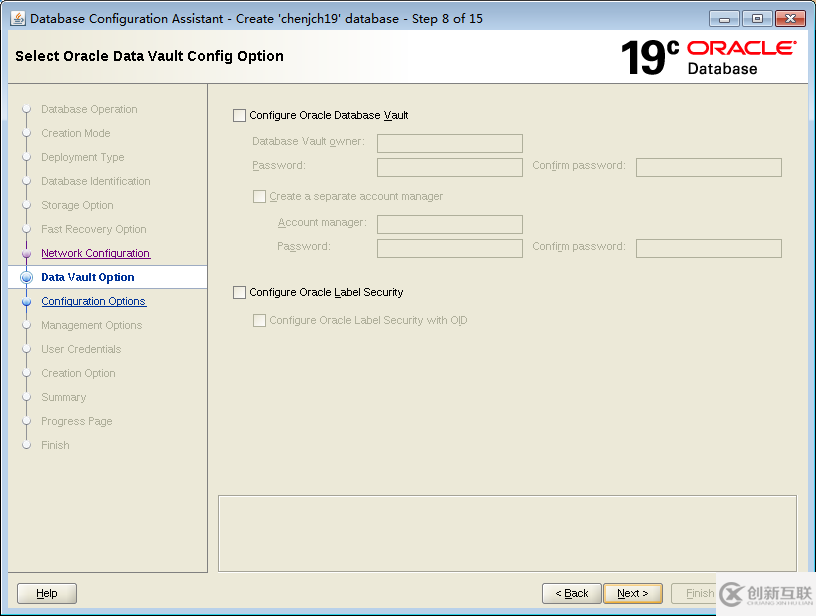816x616 pixels.
Task: Click the Database Vault owner field
Action: click(450, 144)
